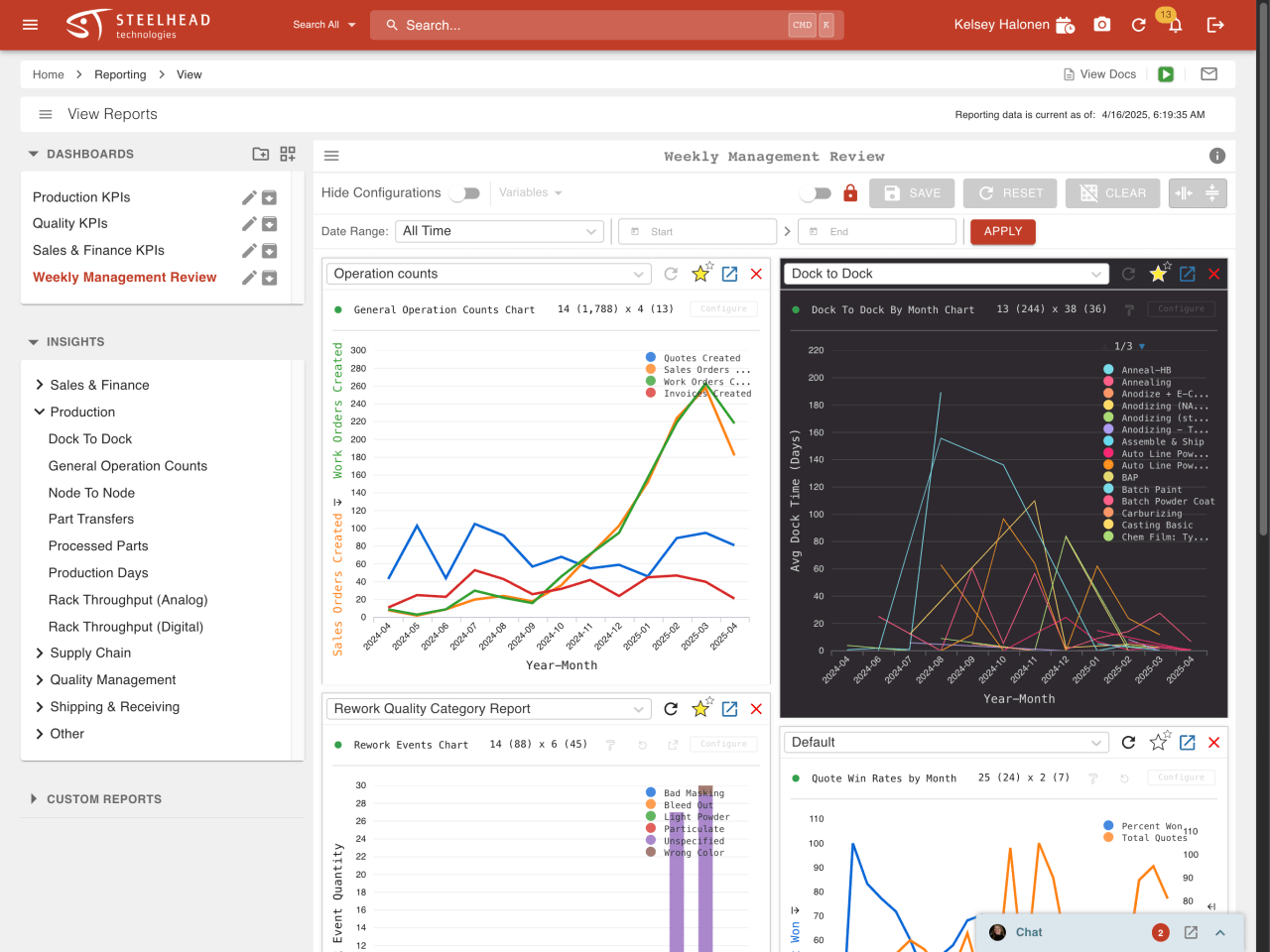Click the logout icon in top bar
This screenshot has width=1270, height=952.
click(x=1214, y=25)
